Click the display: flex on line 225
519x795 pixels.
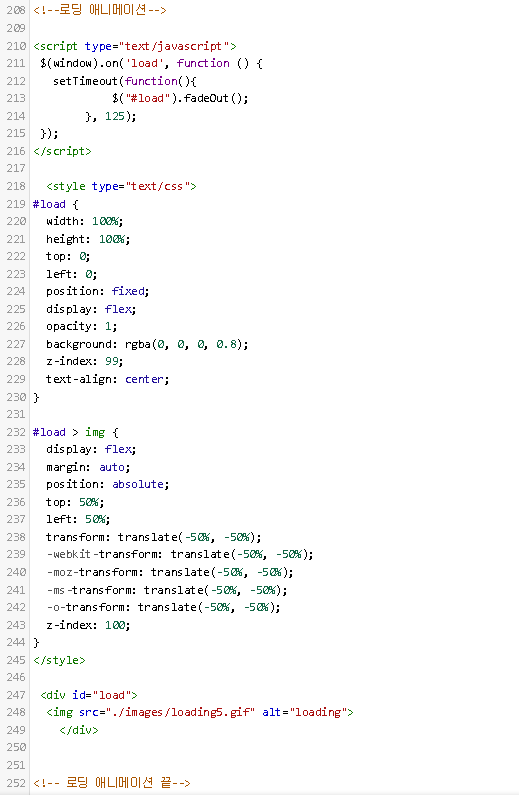[91, 309]
